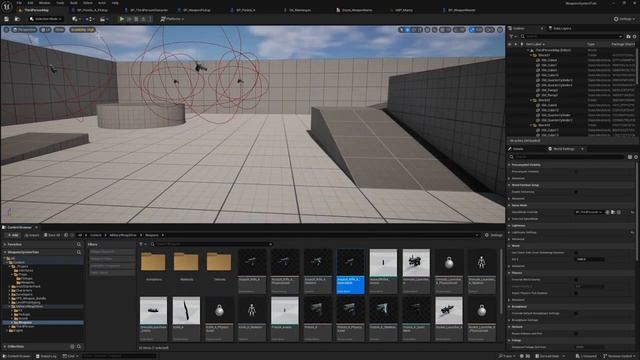Open the Outliner settings gear

[634, 36]
